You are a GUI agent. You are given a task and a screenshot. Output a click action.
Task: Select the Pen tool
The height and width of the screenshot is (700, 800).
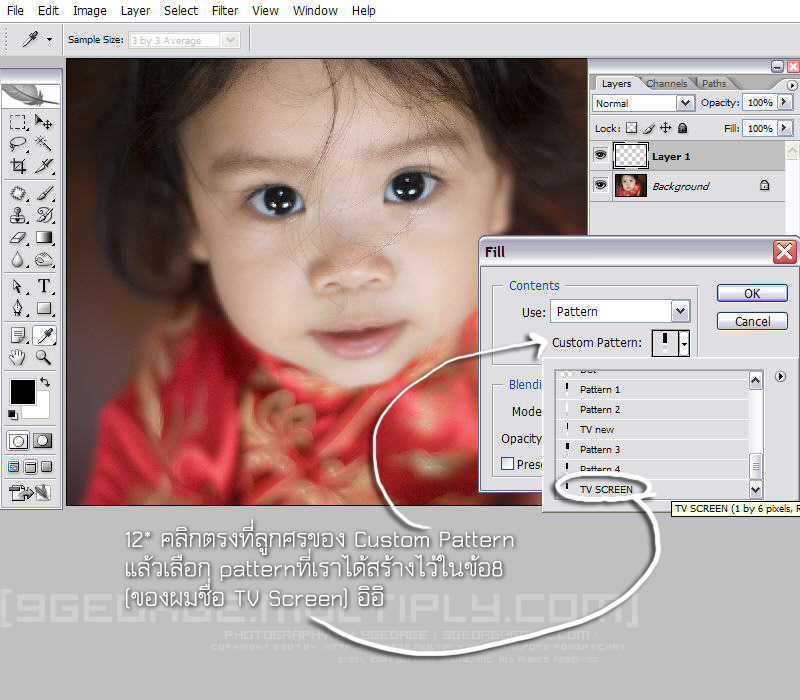click(18, 308)
